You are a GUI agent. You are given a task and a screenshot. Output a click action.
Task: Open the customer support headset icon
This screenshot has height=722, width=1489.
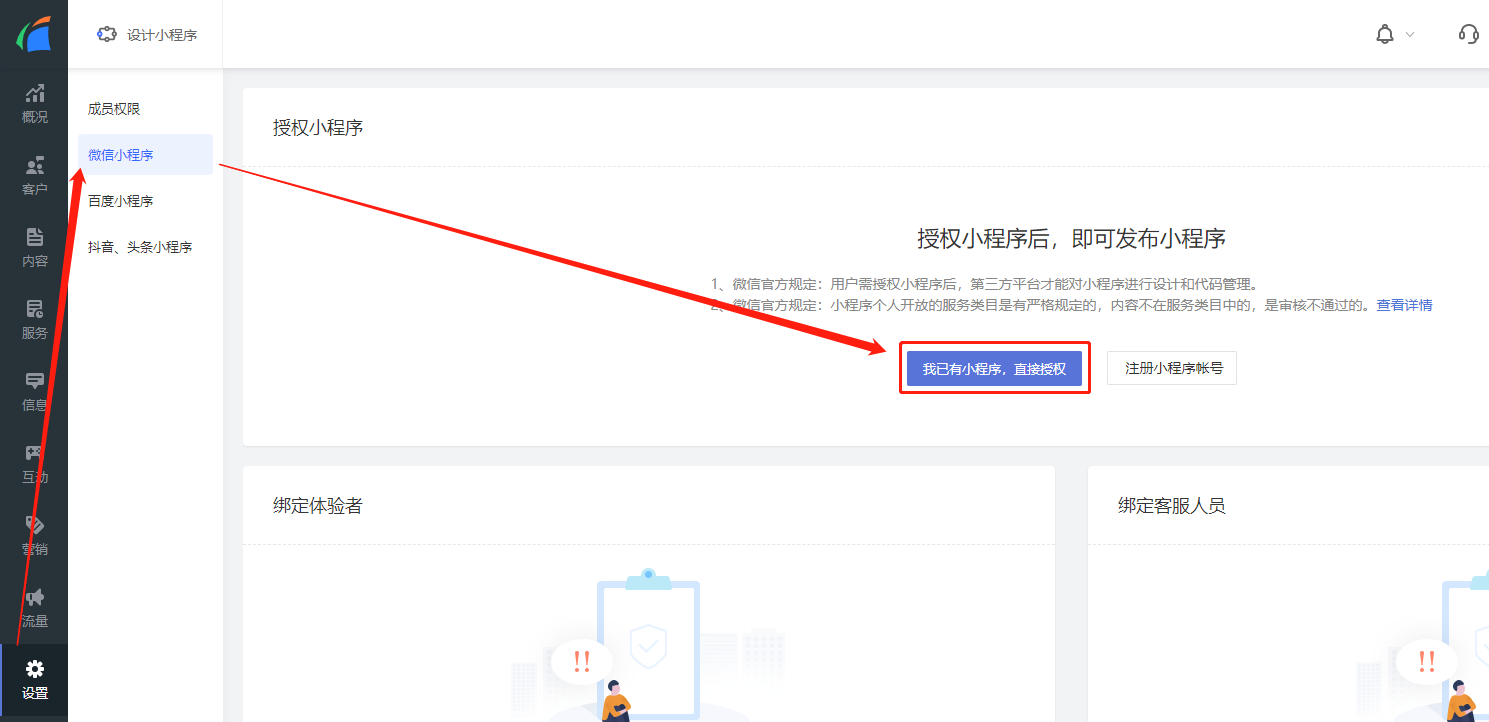(1468, 34)
